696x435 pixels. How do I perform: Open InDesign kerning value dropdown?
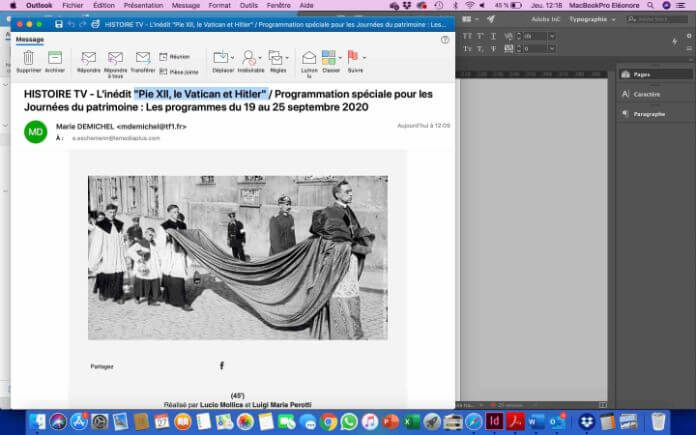(x=552, y=36)
